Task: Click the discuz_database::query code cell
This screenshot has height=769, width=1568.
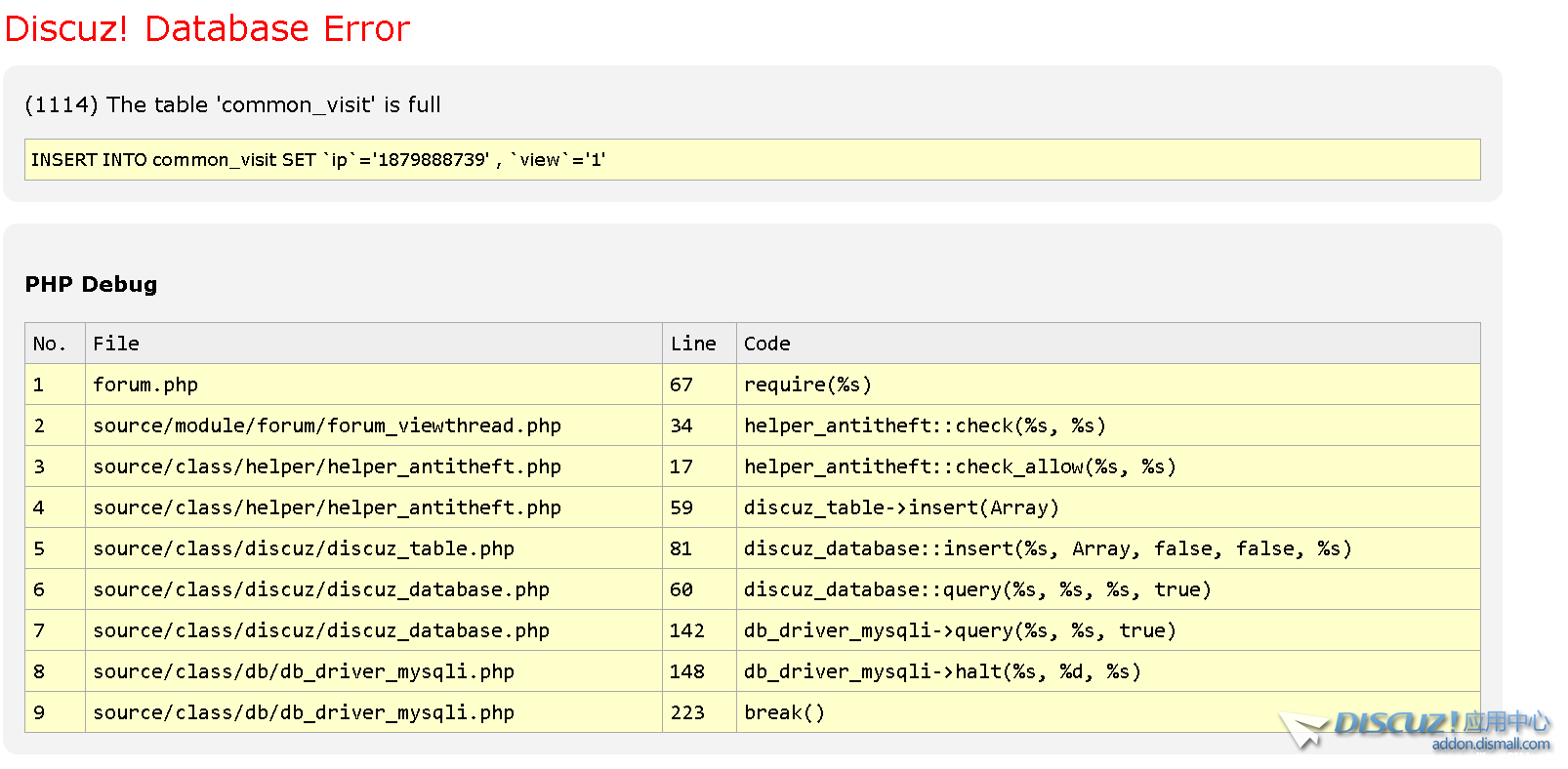Action: click(x=977, y=589)
